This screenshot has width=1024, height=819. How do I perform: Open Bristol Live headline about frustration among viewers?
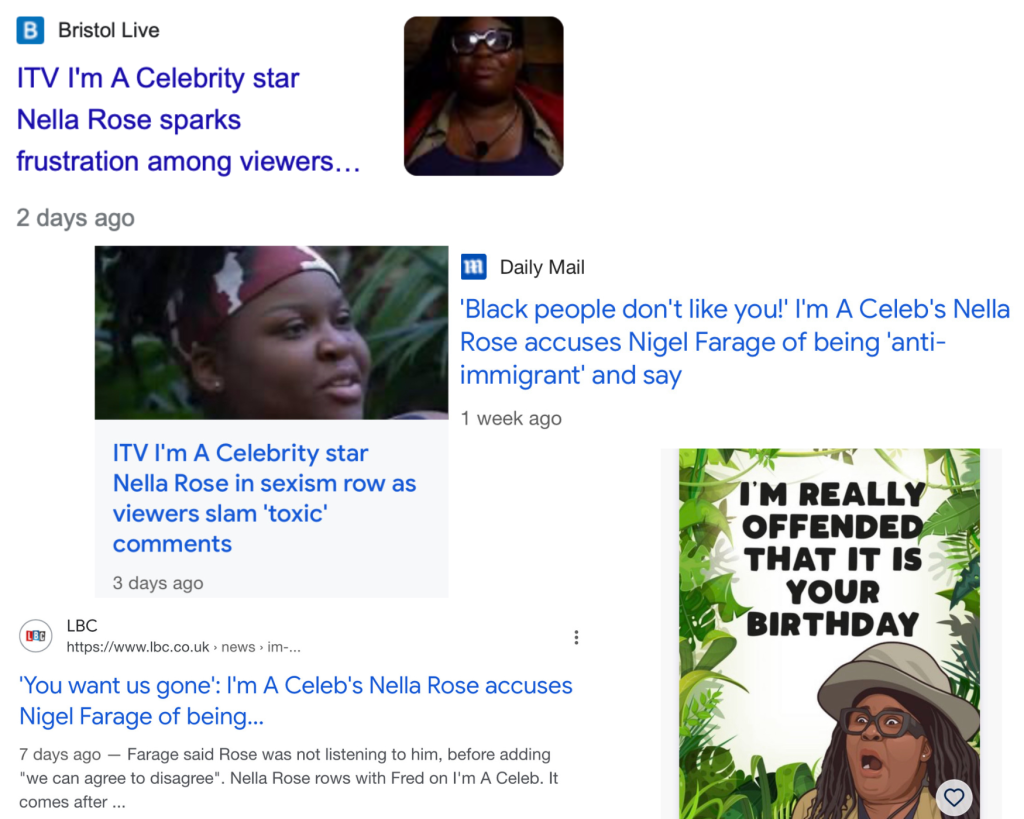tap(189, 120)
